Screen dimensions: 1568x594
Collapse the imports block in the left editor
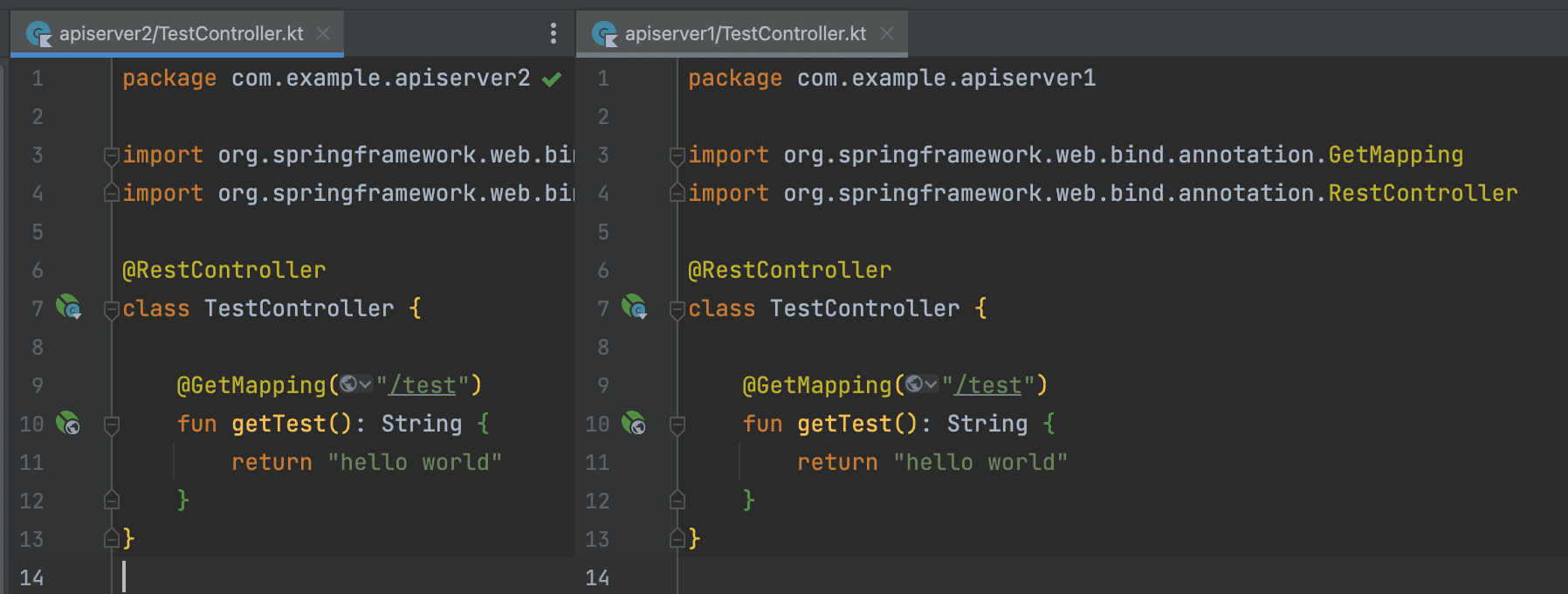pos(112,155)
